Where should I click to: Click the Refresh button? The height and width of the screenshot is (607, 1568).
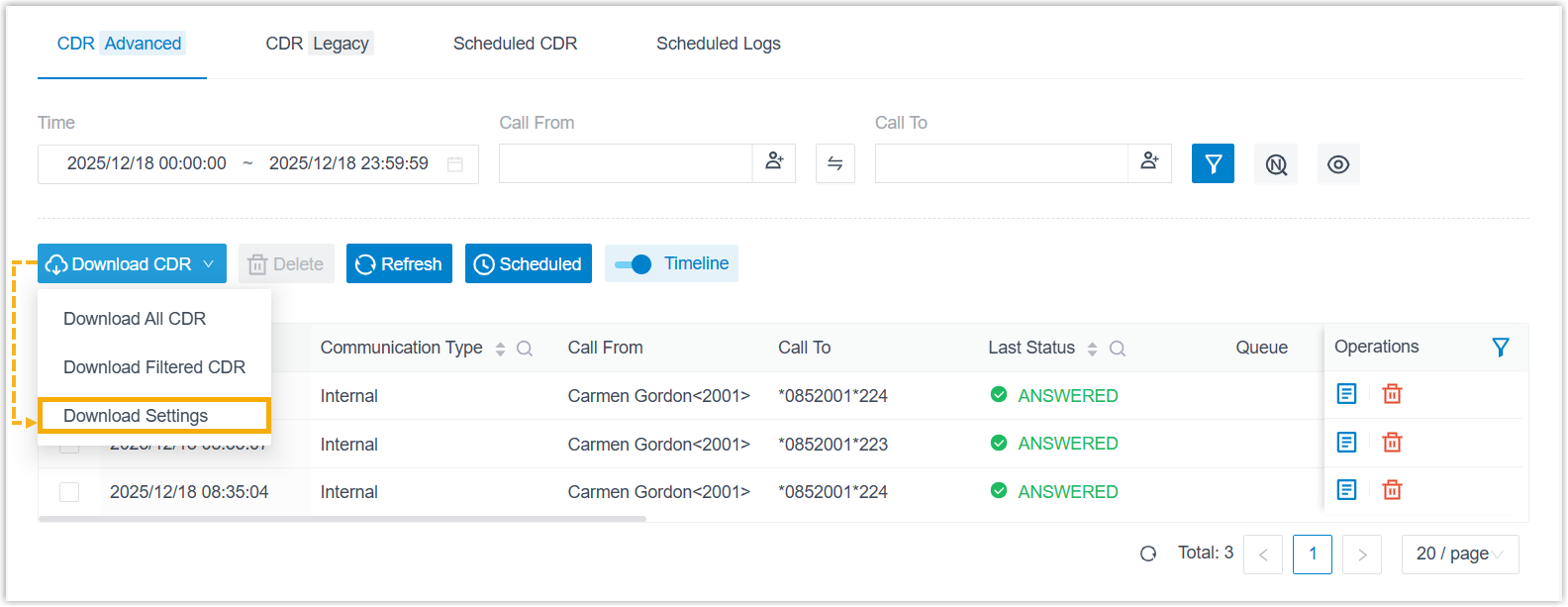[x=399, y=264]
